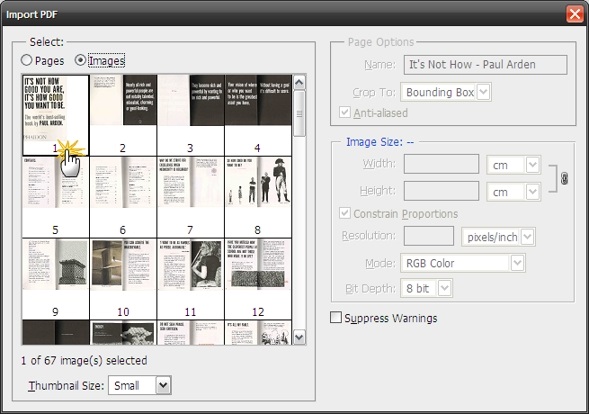Toggle the Constrain Proportions checkbox

coord(344,213)
